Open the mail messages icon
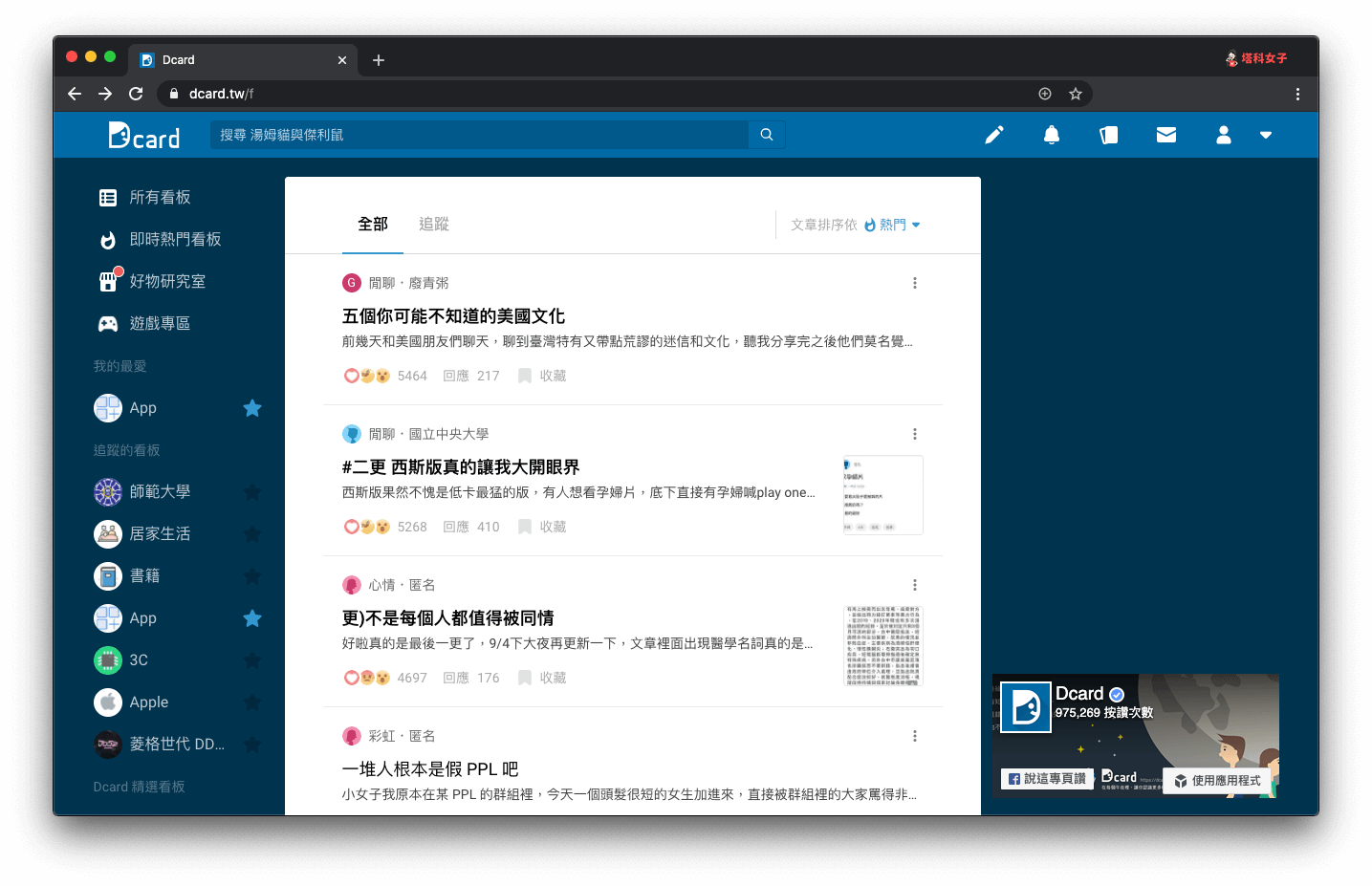Screen dimensions: 1372x886 click(1166, 135)
